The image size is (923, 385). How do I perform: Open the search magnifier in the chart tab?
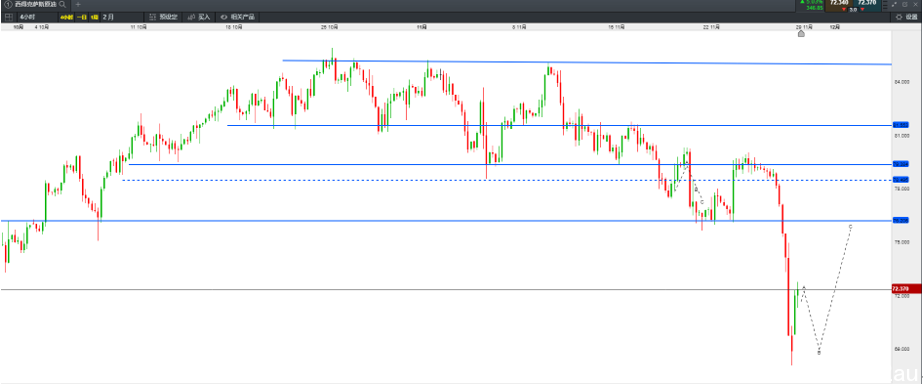(x=62, y=4)
